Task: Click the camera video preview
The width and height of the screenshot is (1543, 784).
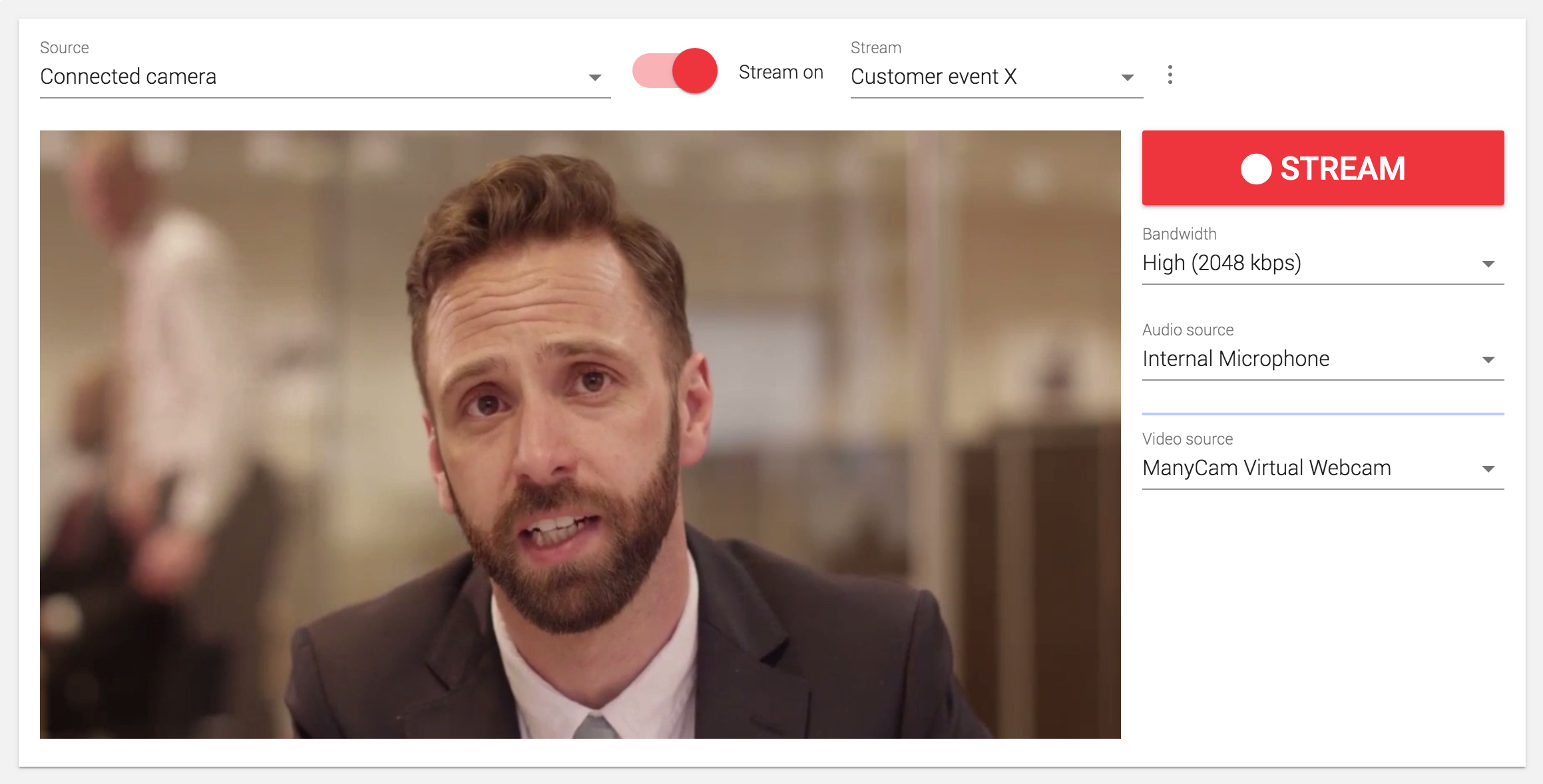Action: (x=580, y=434)
